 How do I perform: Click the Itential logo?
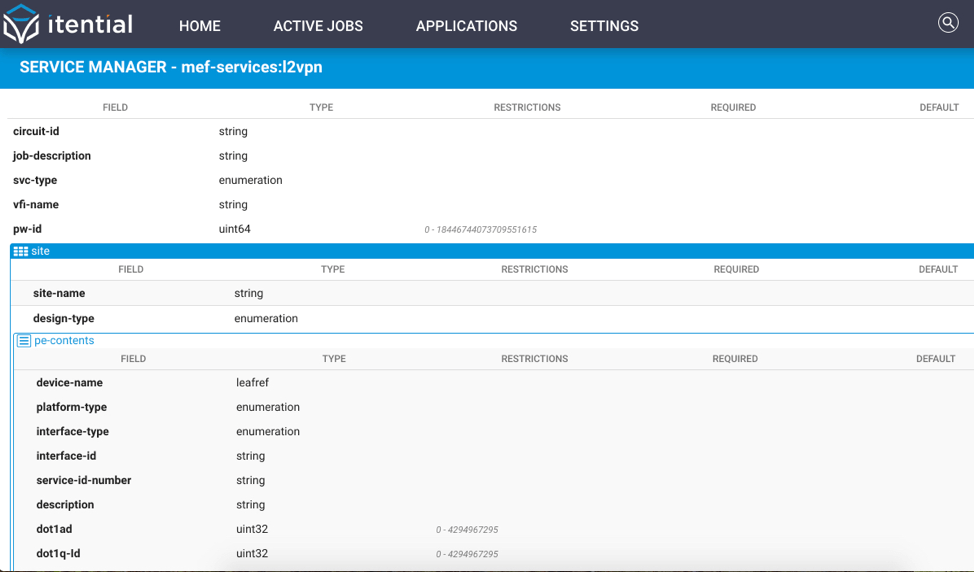point(68,24)
